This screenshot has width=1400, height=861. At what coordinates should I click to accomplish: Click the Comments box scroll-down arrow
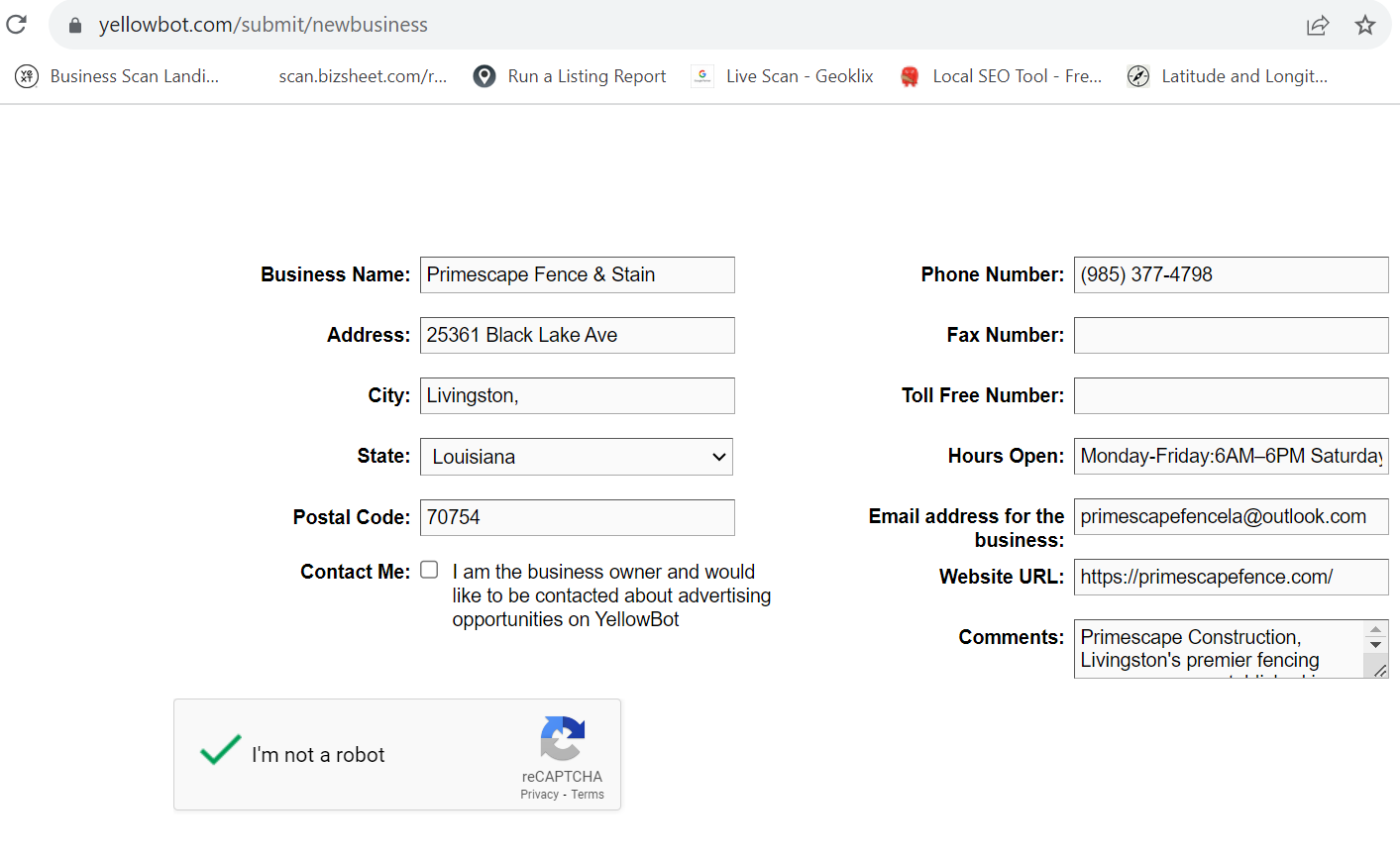(x=1375, y=645)
